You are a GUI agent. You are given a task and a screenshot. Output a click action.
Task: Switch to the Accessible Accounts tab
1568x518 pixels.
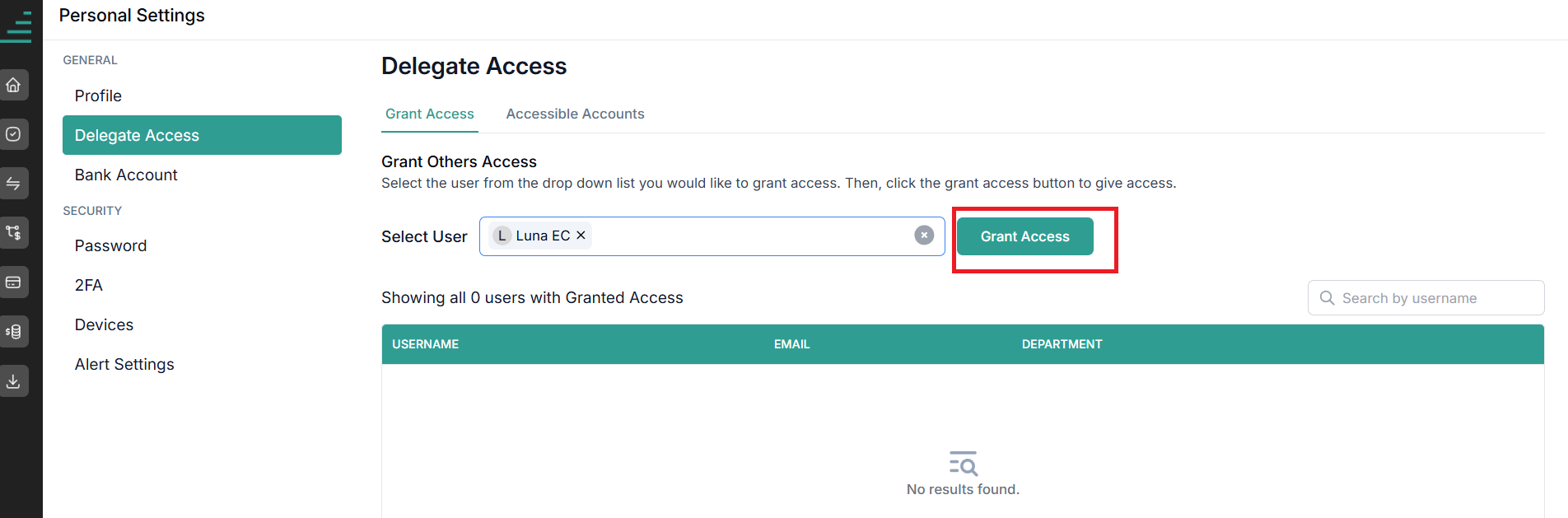[575, 114]
